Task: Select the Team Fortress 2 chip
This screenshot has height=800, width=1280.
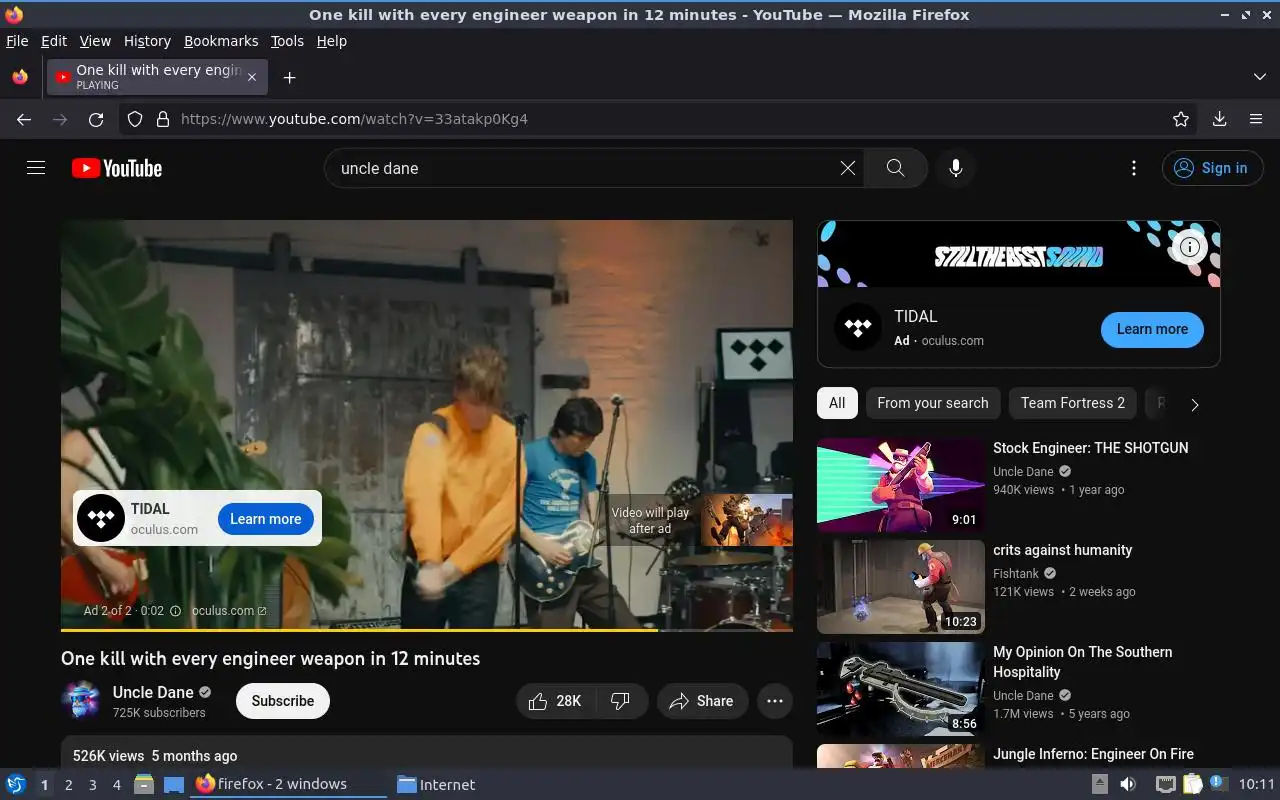Action: coord(1073,403)
